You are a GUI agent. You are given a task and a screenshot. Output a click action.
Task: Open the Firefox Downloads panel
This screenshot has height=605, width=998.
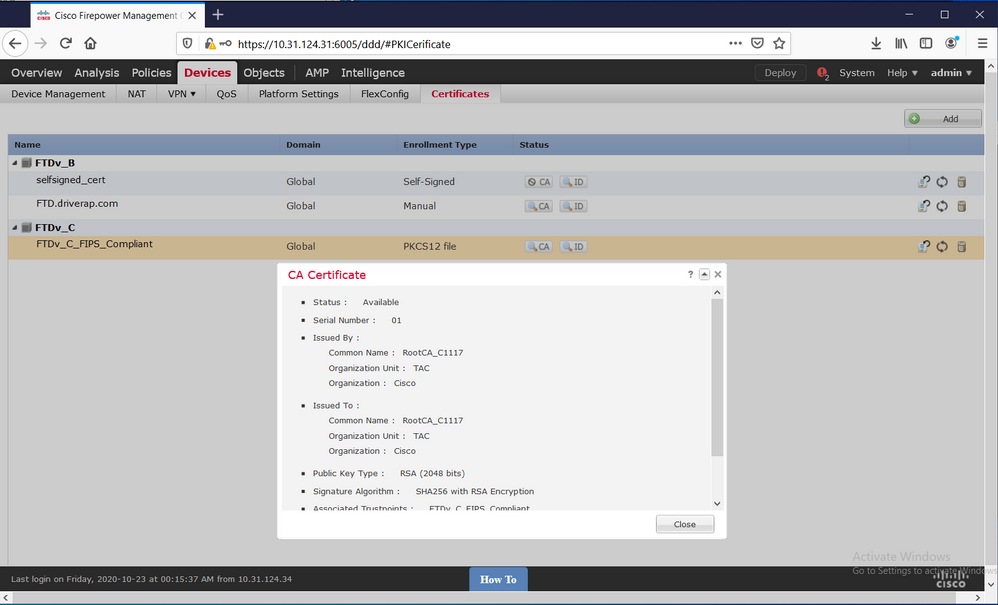pyautogui.click(x=876, y=43)
